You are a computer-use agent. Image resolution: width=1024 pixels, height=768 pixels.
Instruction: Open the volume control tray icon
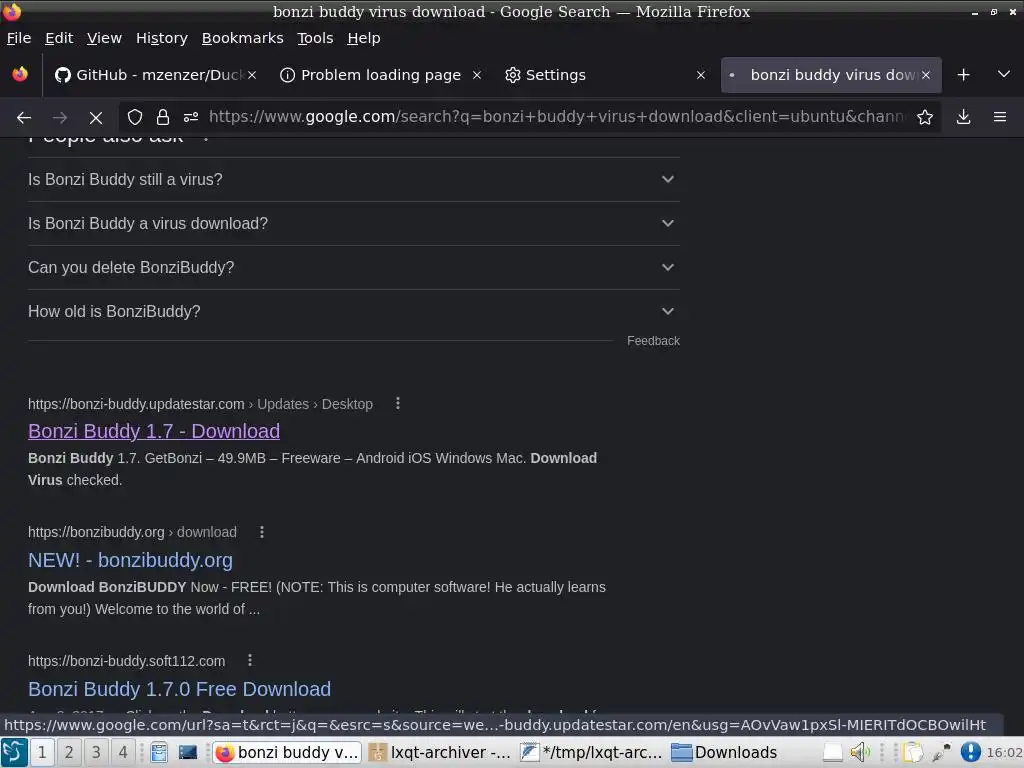(860, 752)
